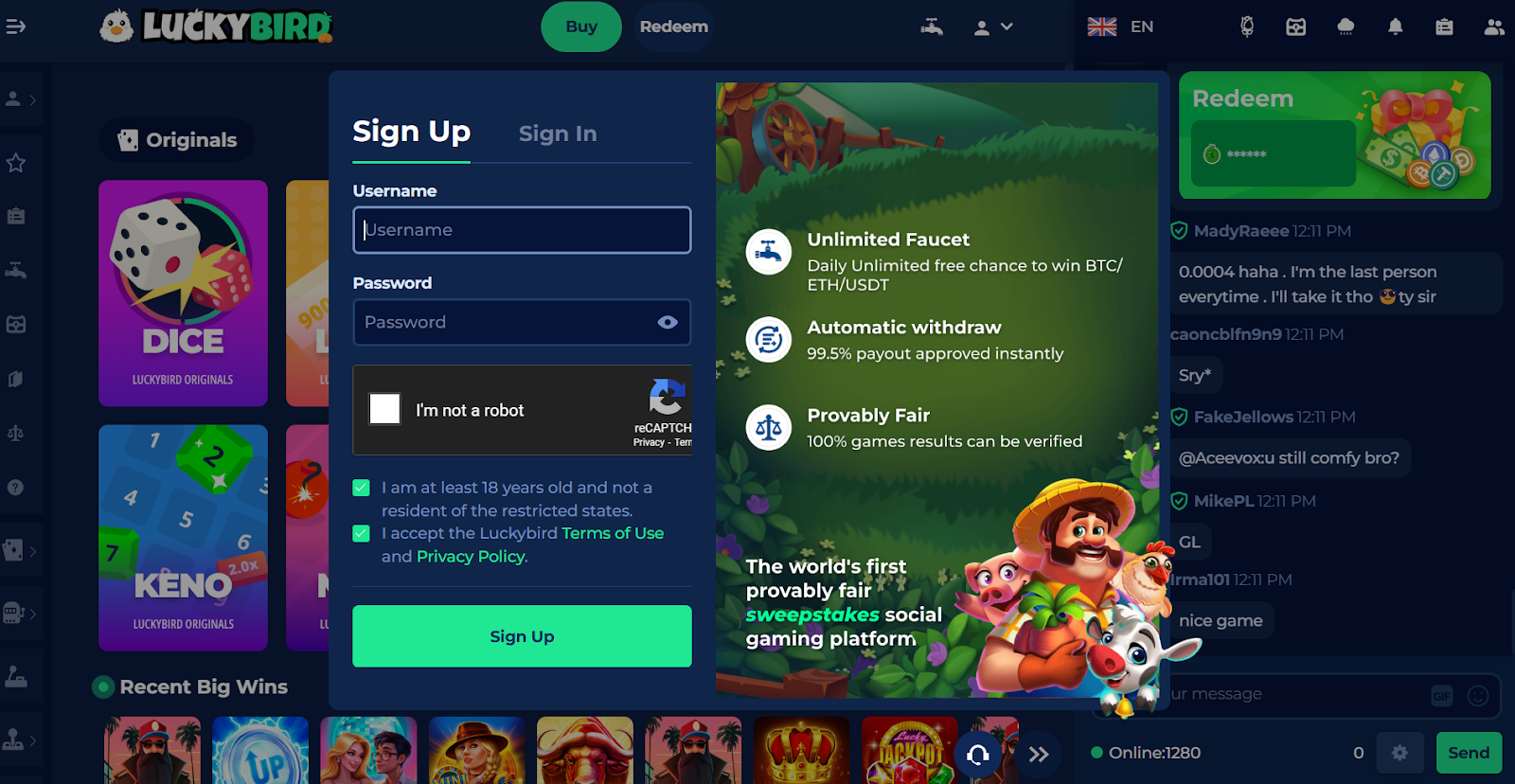Viewport: 1515px width, 784px height.
Task: Open the Privacy Policy link
Action: click(x=472, y=556)
